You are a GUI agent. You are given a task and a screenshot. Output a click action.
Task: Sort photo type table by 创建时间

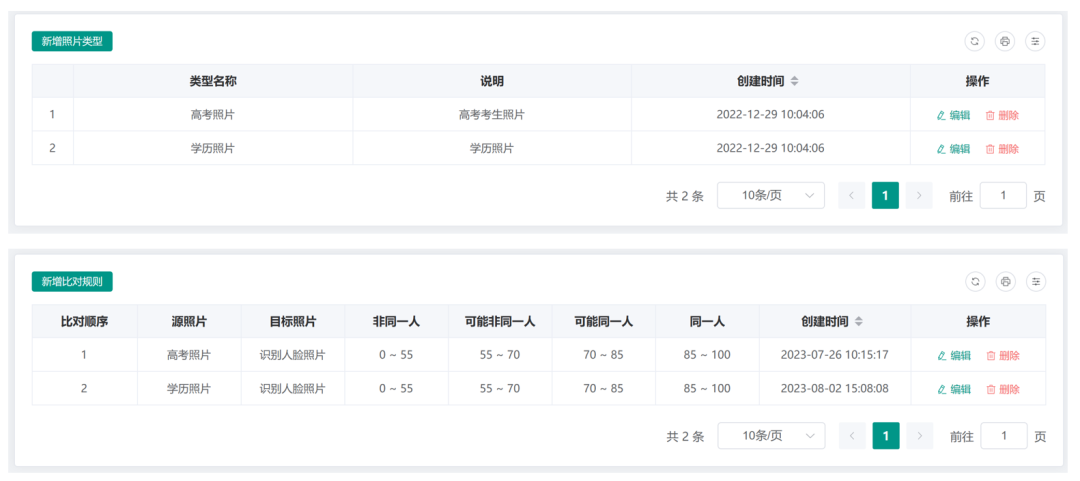794,81
